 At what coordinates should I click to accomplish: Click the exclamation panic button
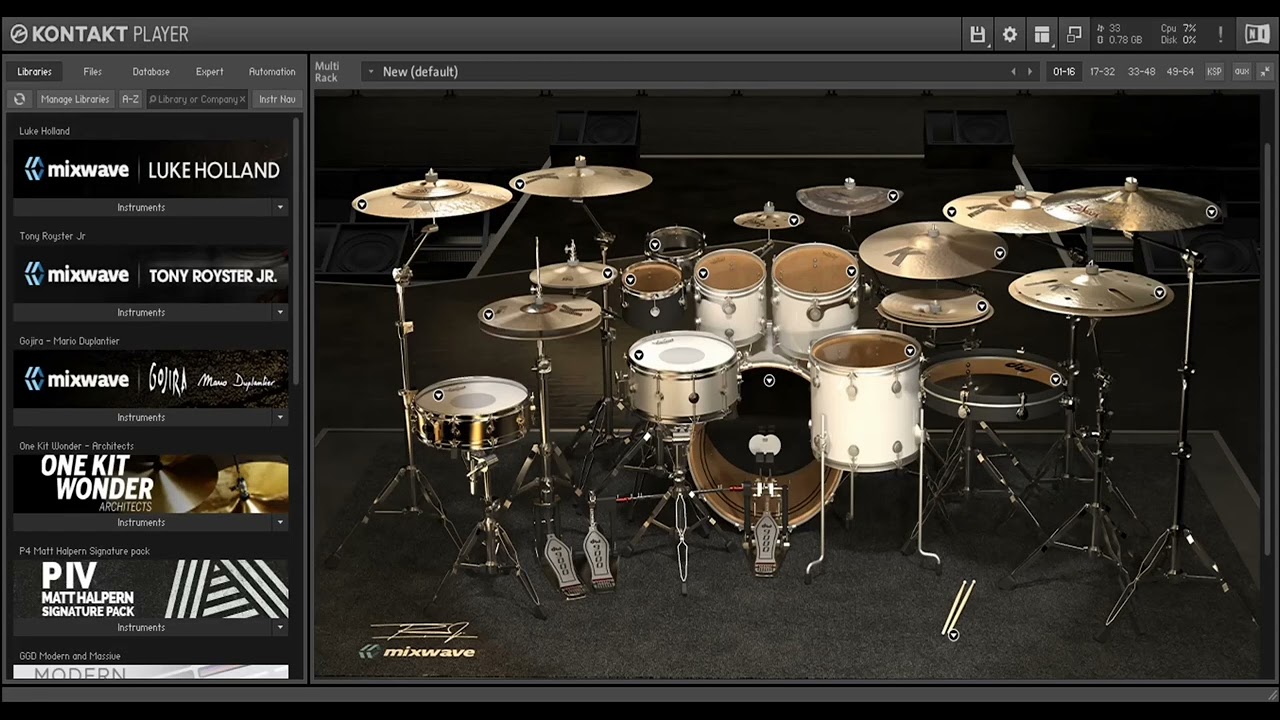tap(1220, 34)
